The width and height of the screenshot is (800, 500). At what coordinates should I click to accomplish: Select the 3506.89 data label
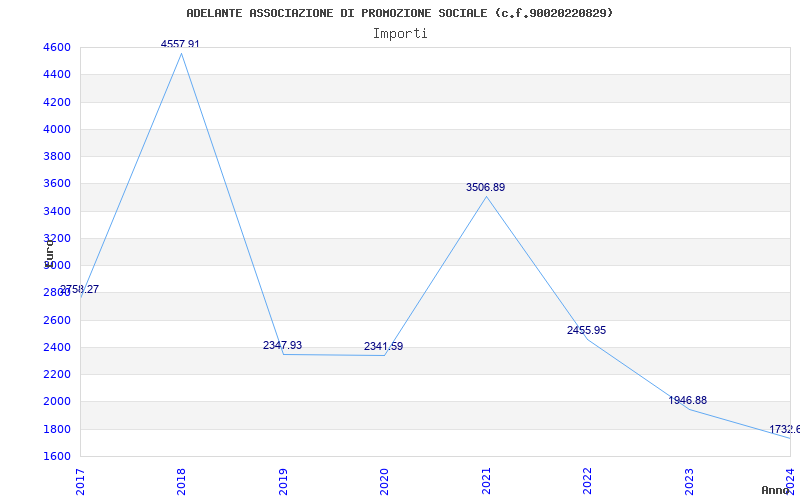point(485,187)
